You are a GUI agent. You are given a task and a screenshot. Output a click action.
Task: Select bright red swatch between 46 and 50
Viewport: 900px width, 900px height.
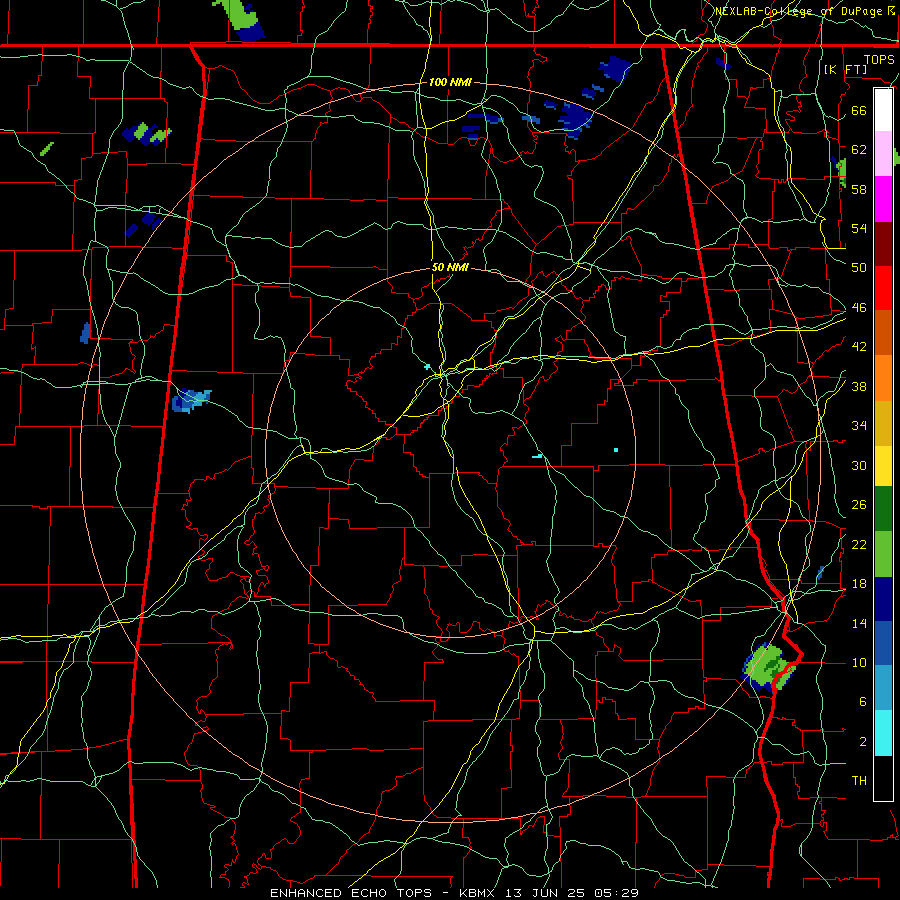(883, 288)
